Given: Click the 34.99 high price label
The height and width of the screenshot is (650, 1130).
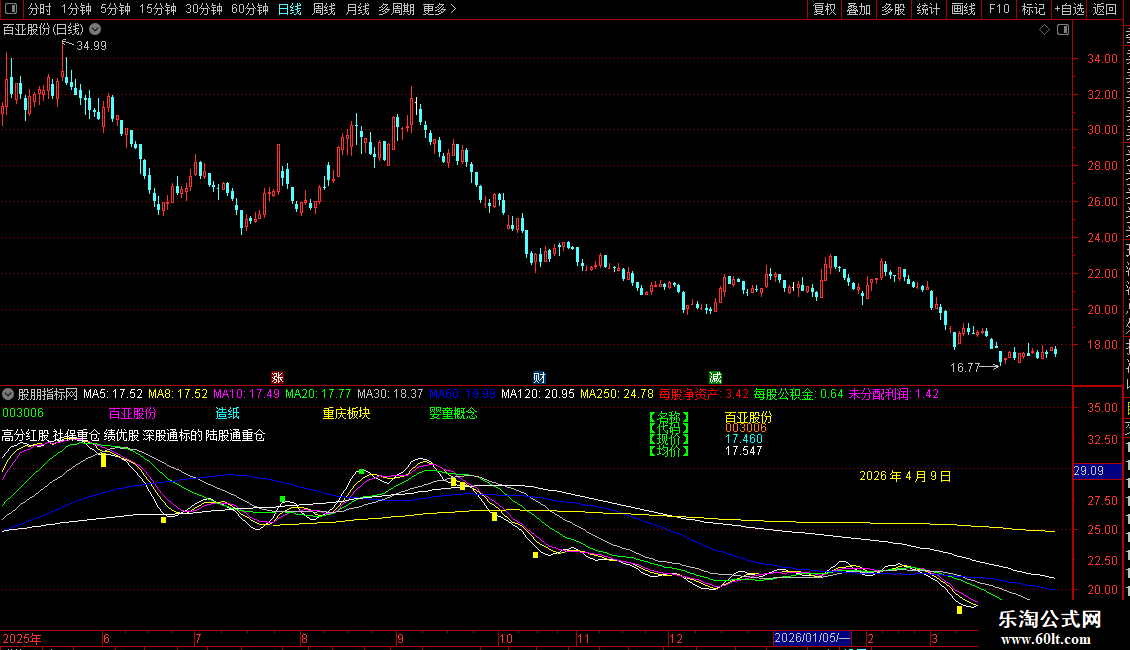Looking at the screenshot, I should click(x=92, y=45).
